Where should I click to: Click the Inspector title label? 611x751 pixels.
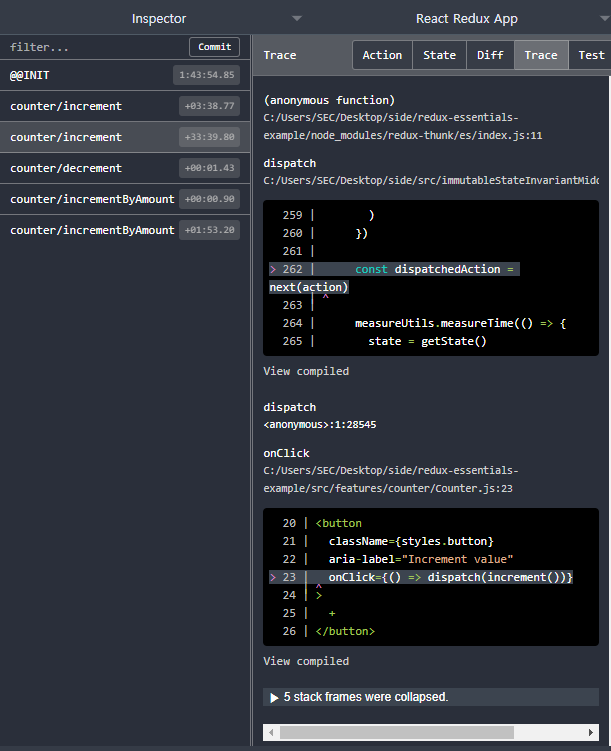[158, 18]
